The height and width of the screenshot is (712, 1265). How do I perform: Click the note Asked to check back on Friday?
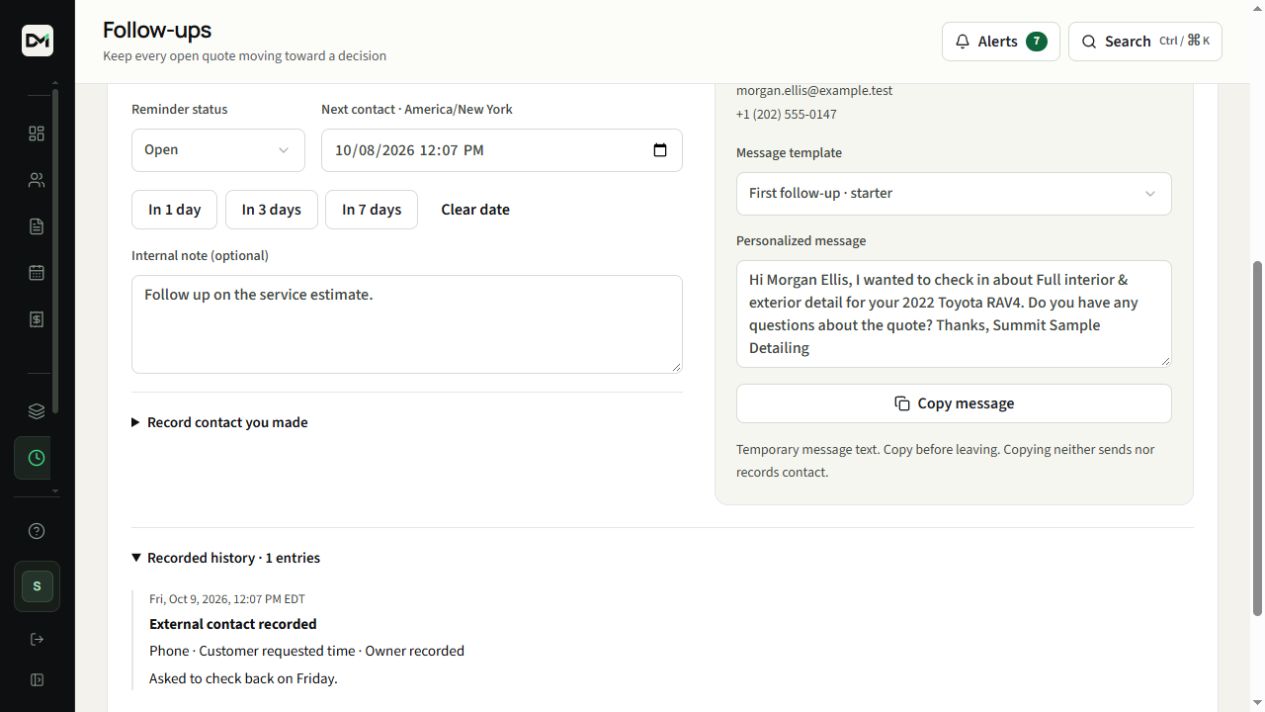tap(243, 678)
